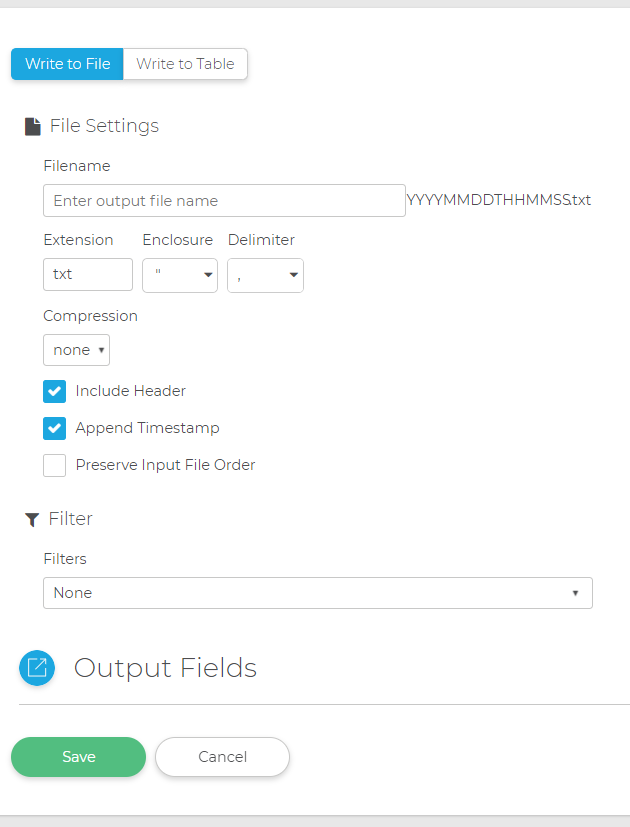Click the Include Header label text
The width and height of the screenshot is (630, 827).
pyautogui.click(x=131, y=391)
